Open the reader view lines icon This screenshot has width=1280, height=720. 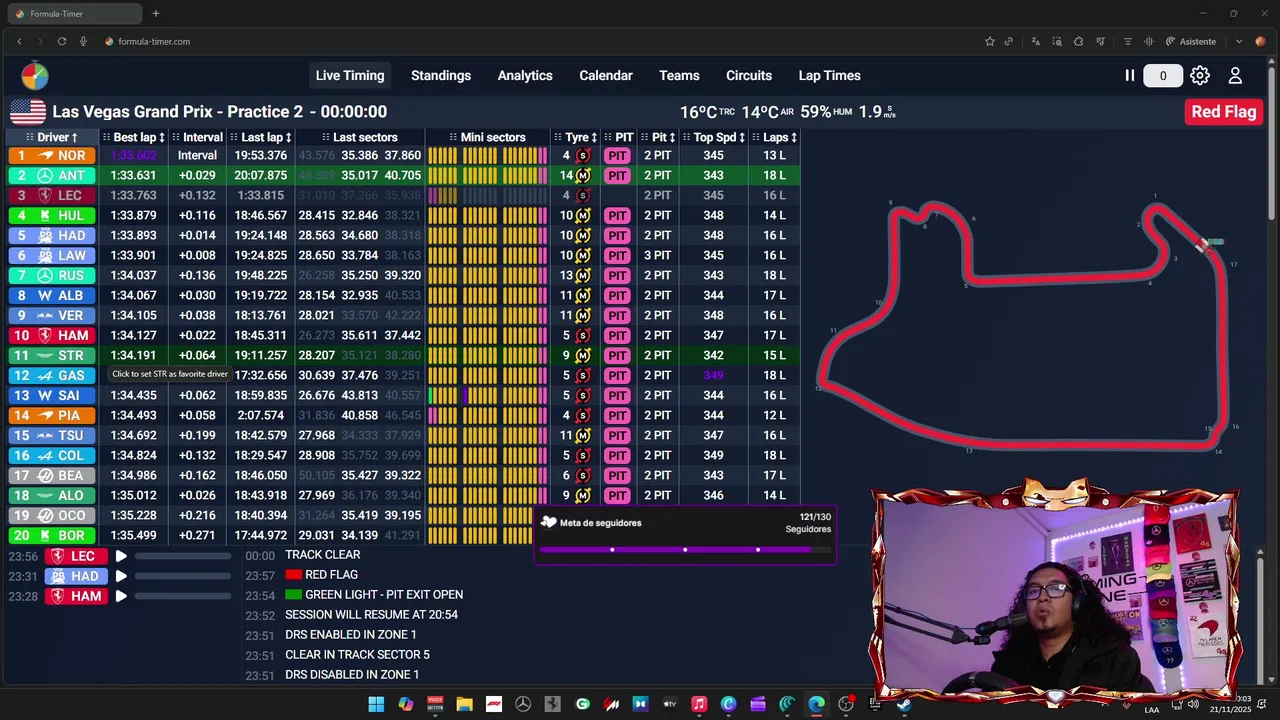tap(1128, 41)
